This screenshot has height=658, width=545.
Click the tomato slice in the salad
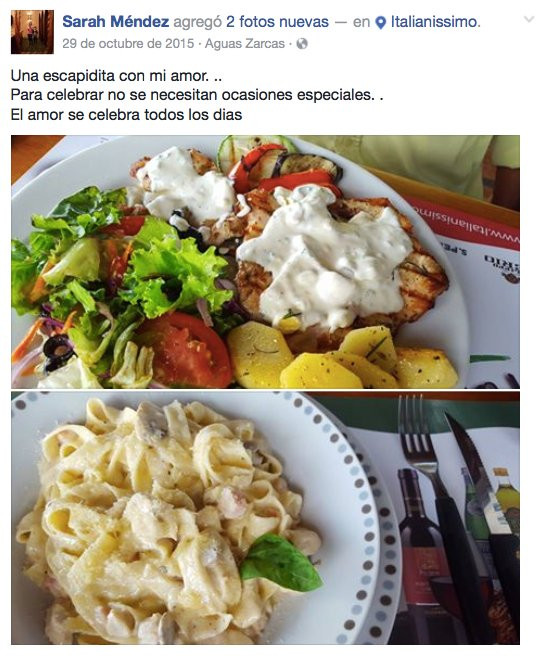187,349
